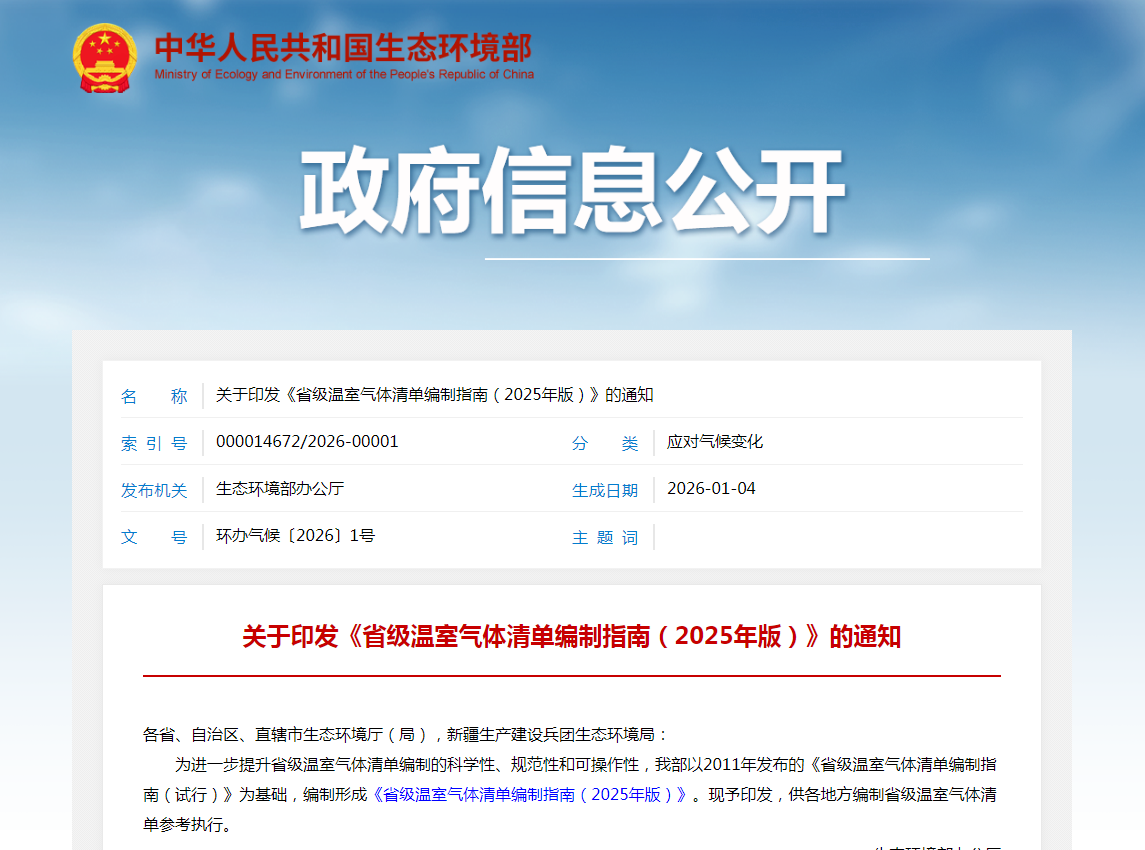Select the 生成日期 field label
The width and height of the screenshot is (1145, 850).
[x=604, y=490]
